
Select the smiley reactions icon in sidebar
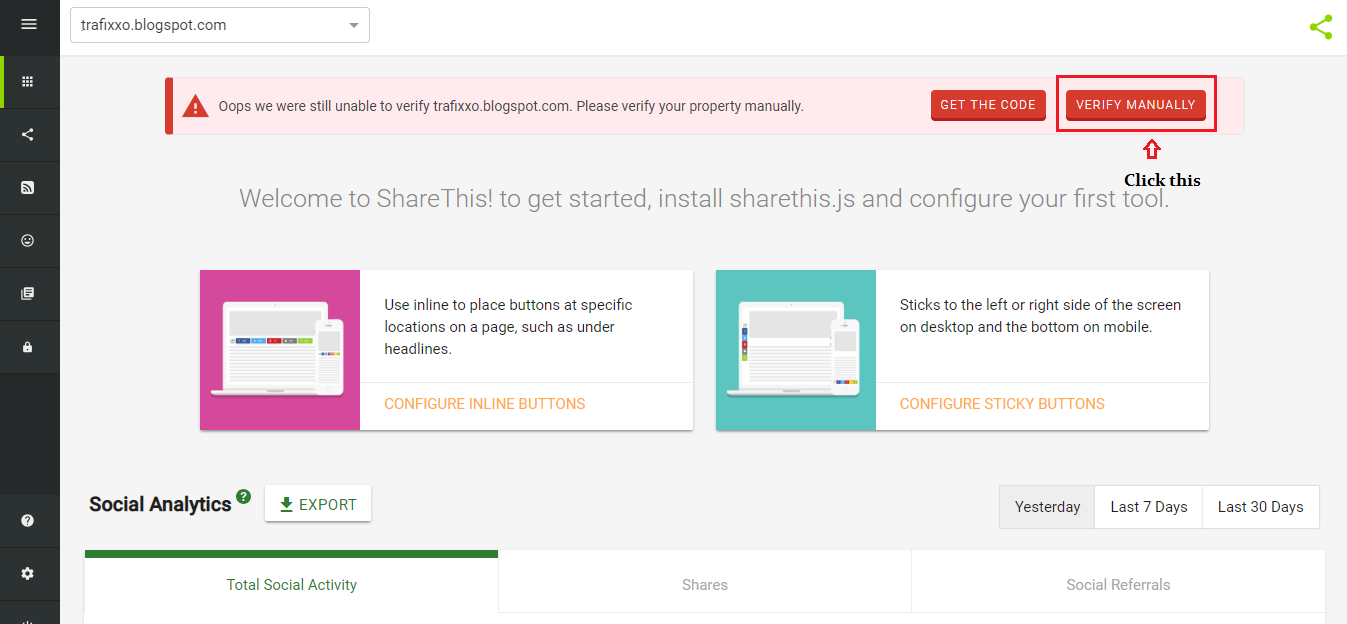pyautogui.click(x=28, y=240)
